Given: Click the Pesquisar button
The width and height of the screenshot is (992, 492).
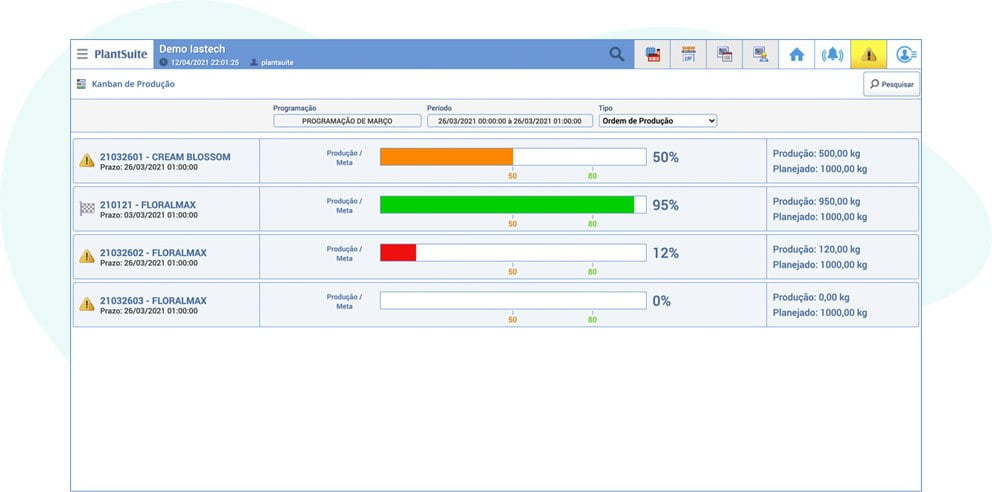Looking at the screenshot, I should click(891, 84).
